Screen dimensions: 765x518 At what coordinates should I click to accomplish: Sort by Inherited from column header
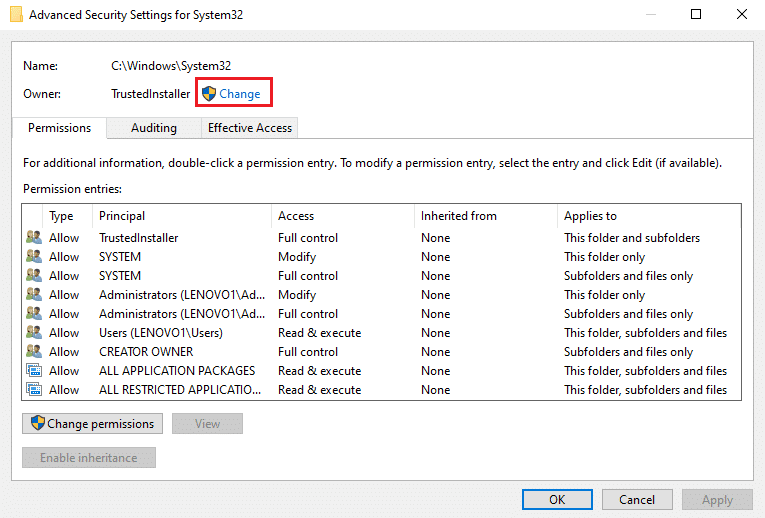pyautogui.click(x=485, y=216)
